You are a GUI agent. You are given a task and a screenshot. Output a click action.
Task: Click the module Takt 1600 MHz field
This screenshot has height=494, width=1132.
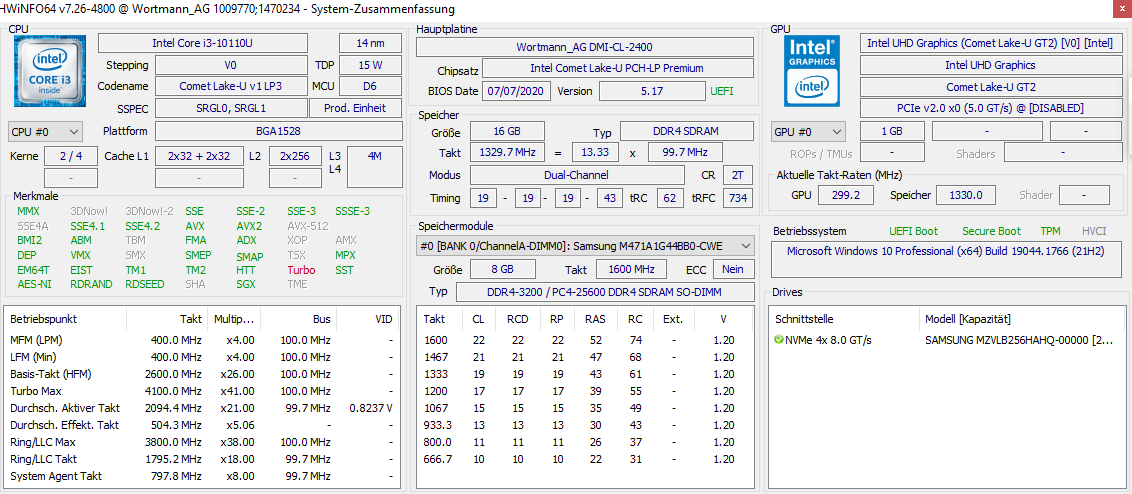click(x=632, y=269)
